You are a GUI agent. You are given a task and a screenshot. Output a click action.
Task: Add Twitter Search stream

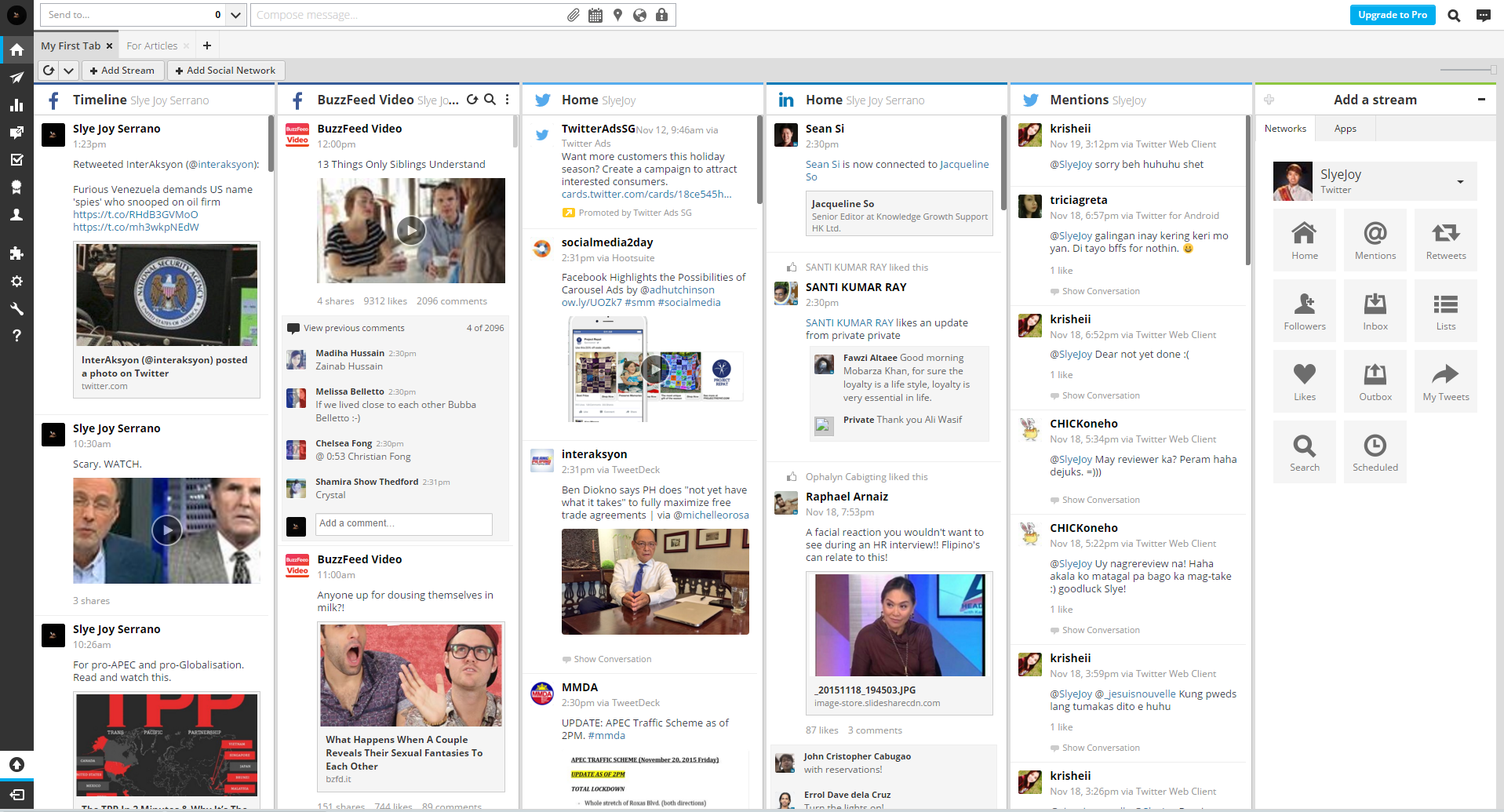[1305, 452]
